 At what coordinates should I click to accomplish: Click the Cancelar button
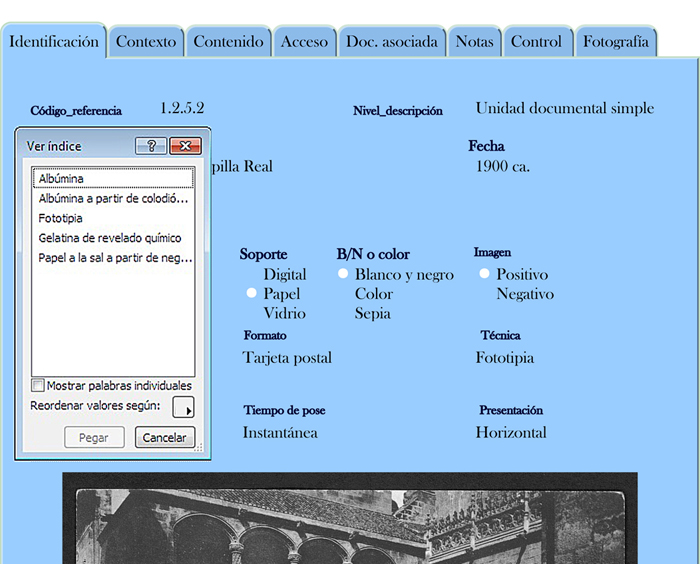(x=165, y=437)
